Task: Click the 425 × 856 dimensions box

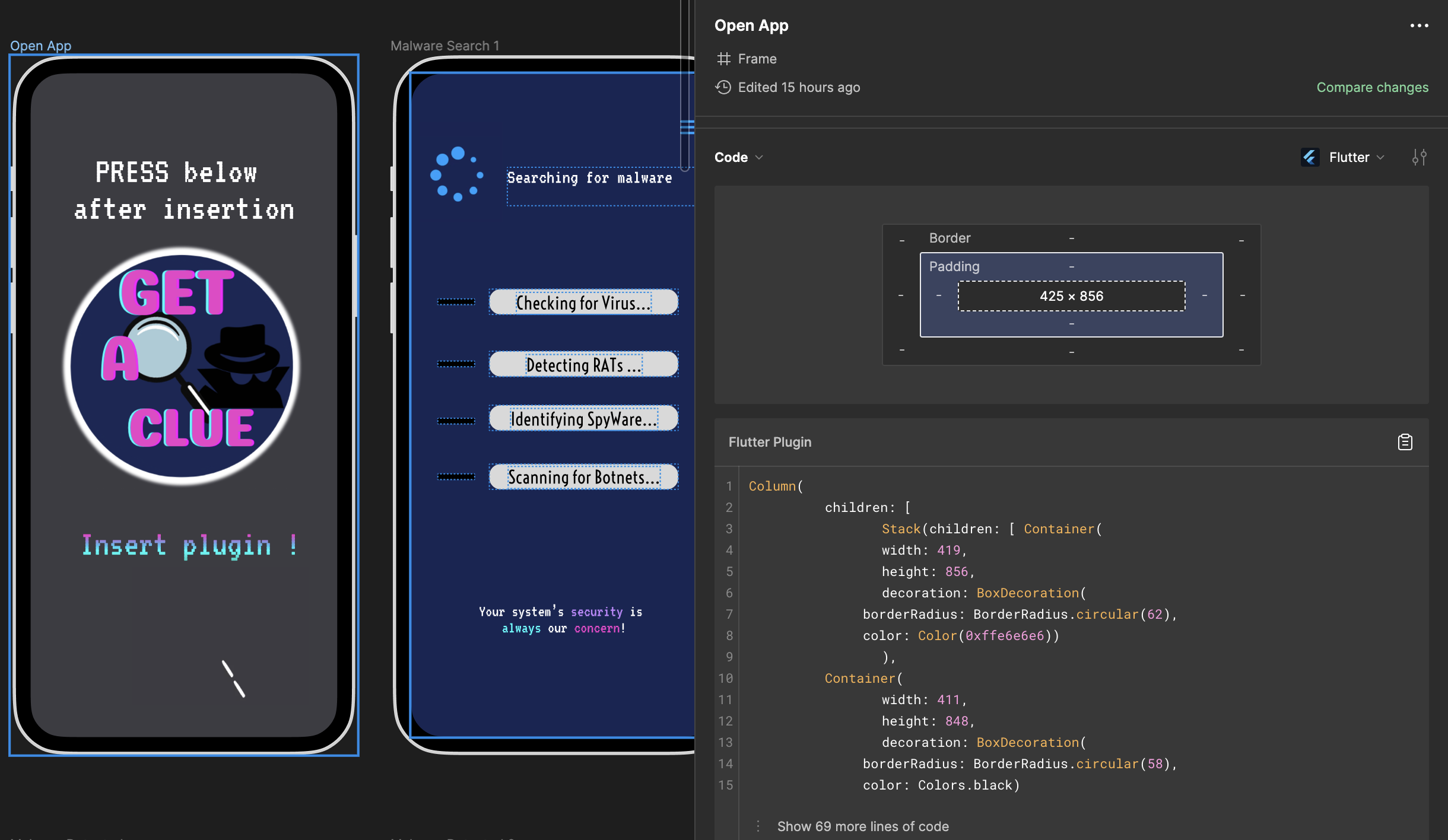Action: point(1071,296)
